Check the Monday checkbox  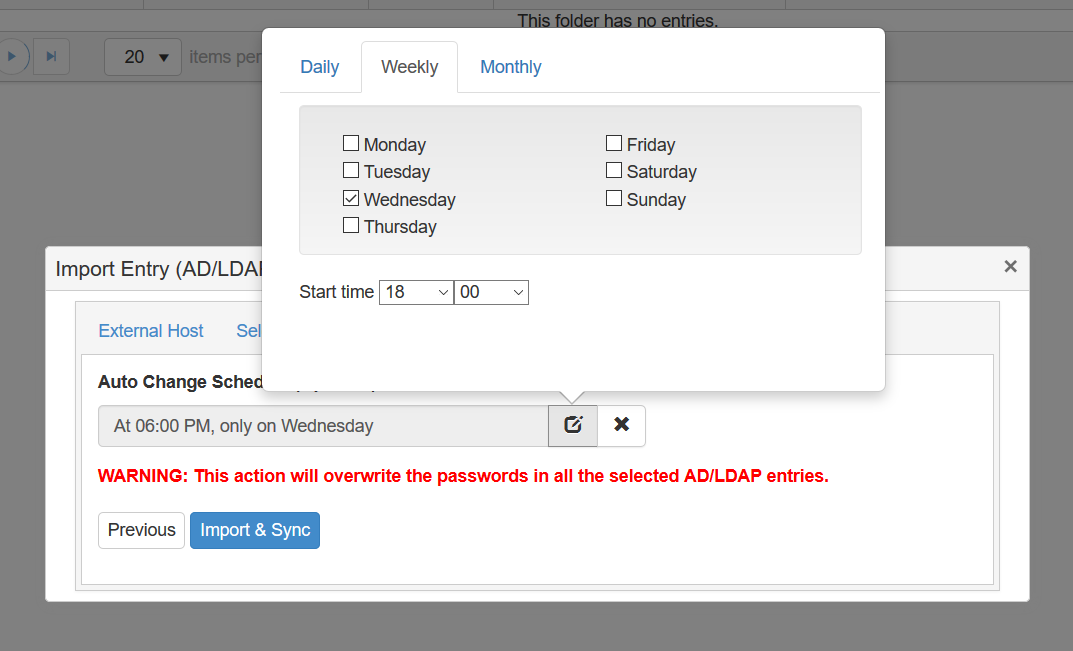(351, 143)
